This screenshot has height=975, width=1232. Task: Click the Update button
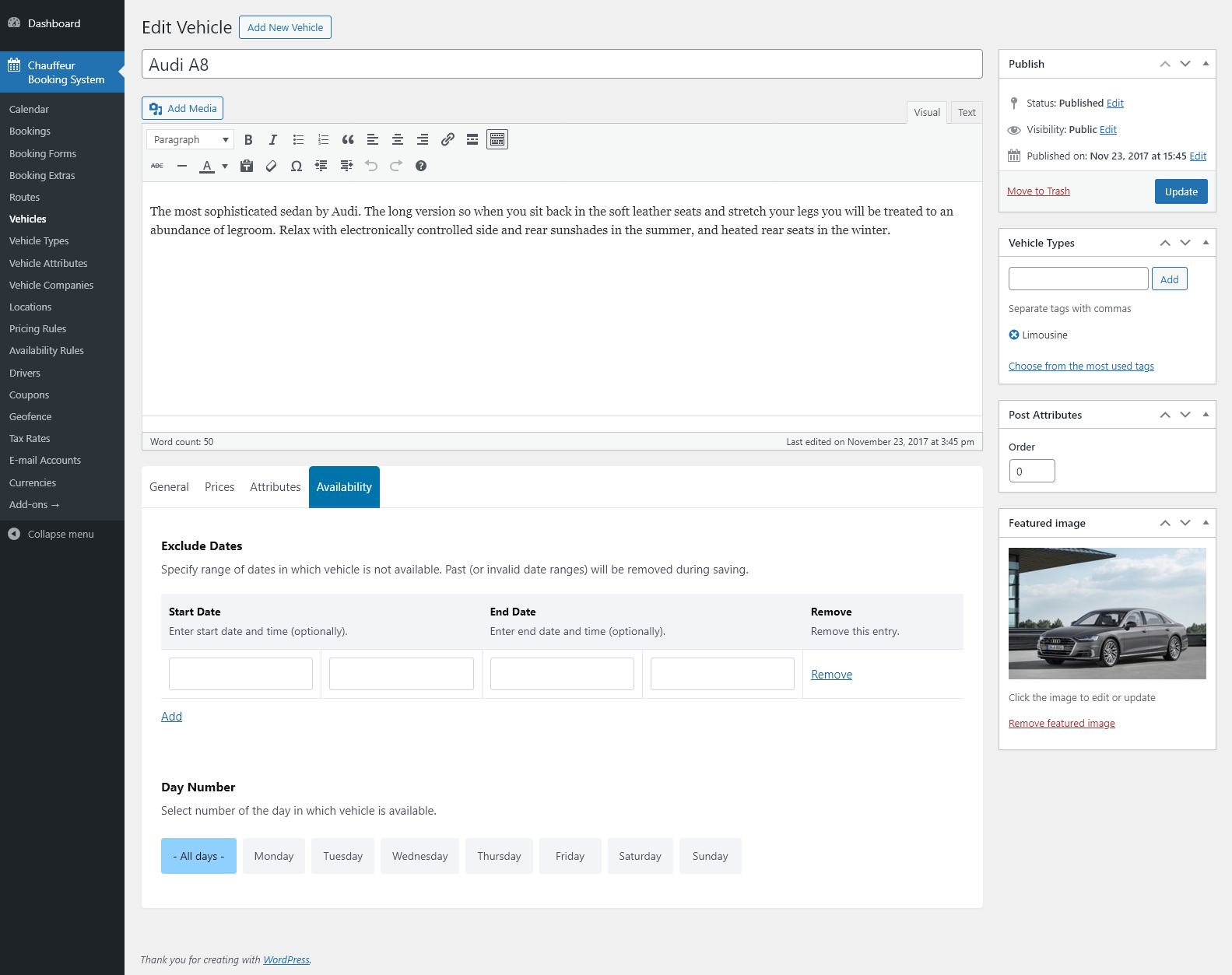(x=1181, y=191)
